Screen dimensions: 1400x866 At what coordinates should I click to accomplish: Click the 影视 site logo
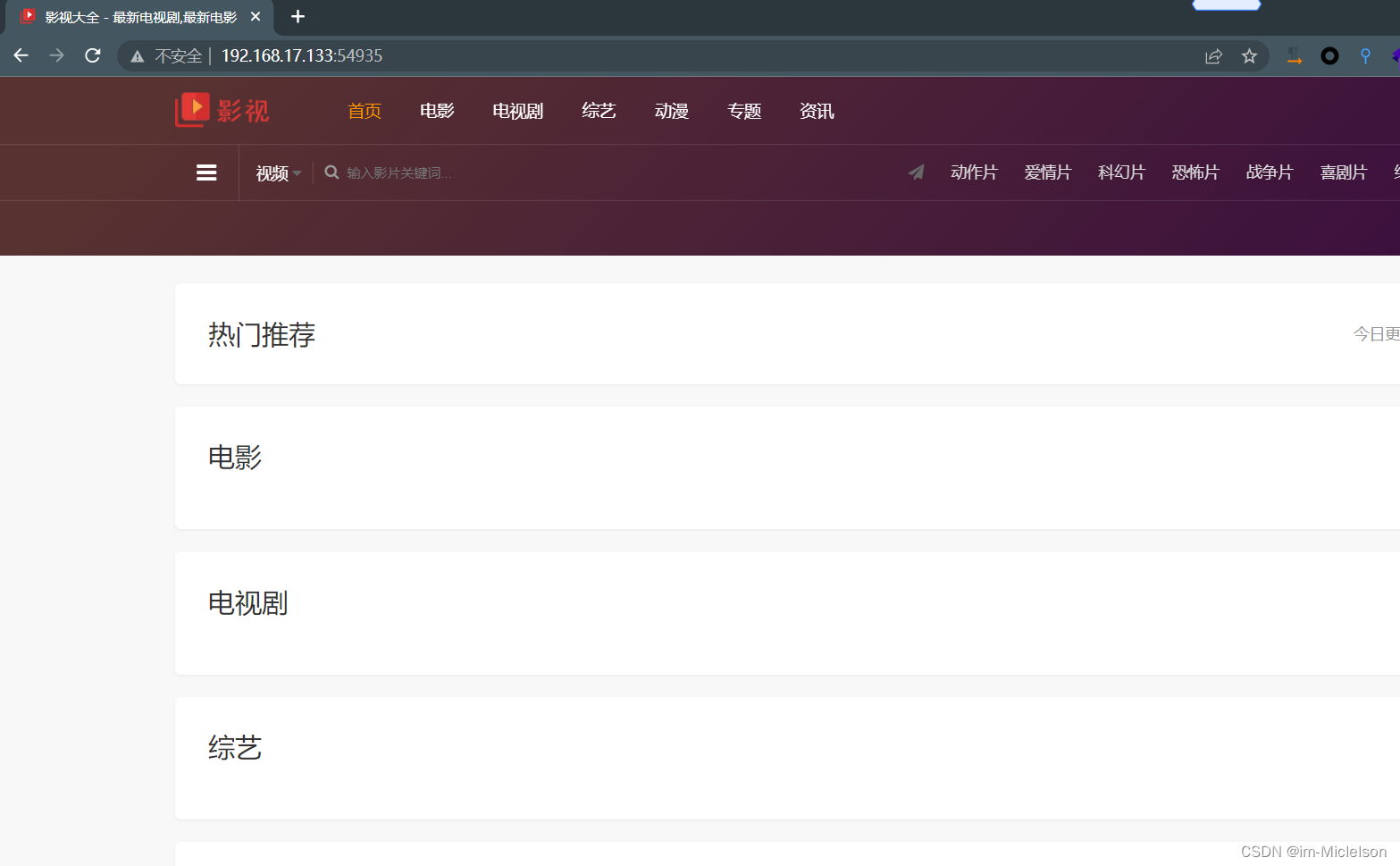[221, 109]
